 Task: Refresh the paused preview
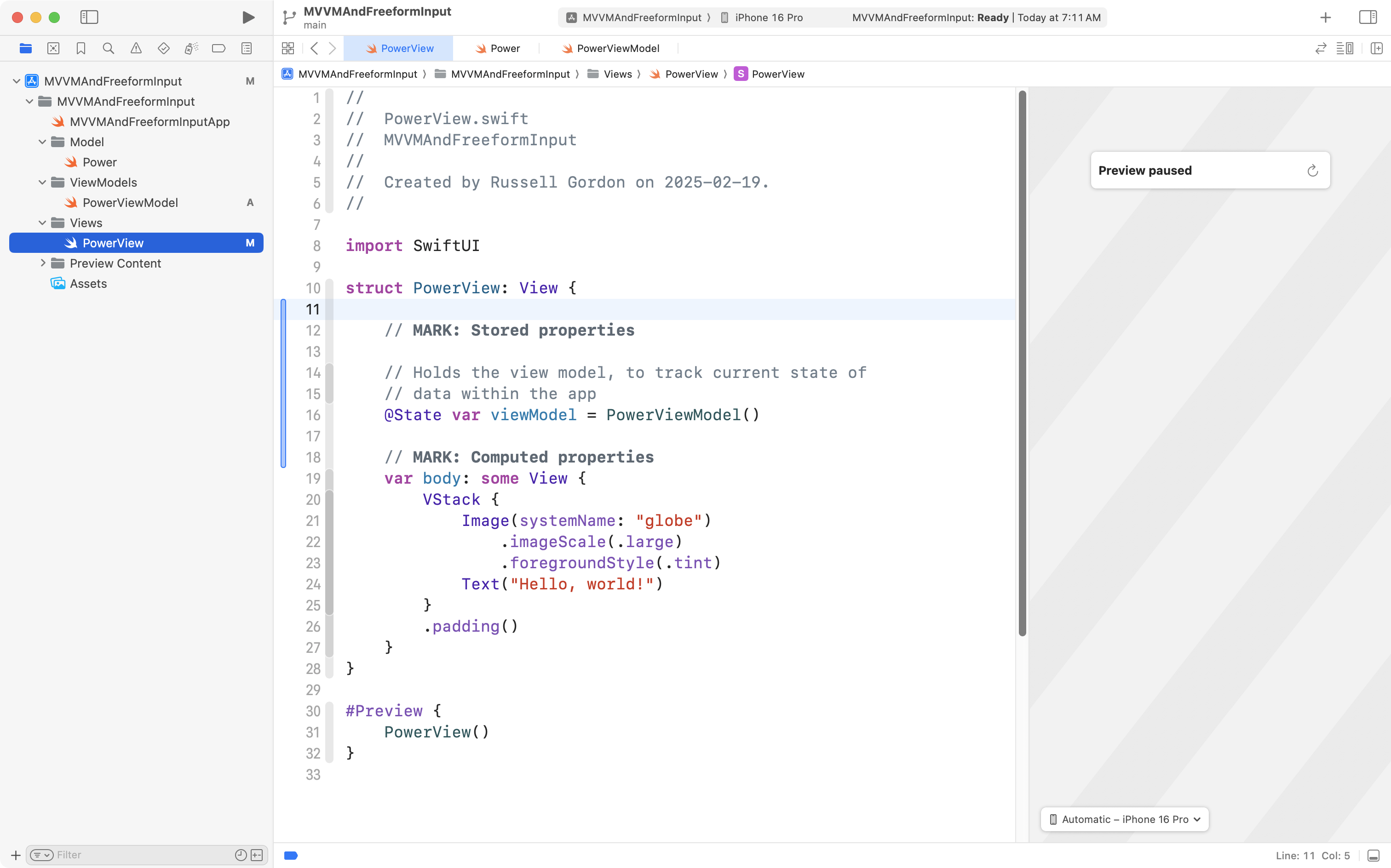pos(1312,171)
